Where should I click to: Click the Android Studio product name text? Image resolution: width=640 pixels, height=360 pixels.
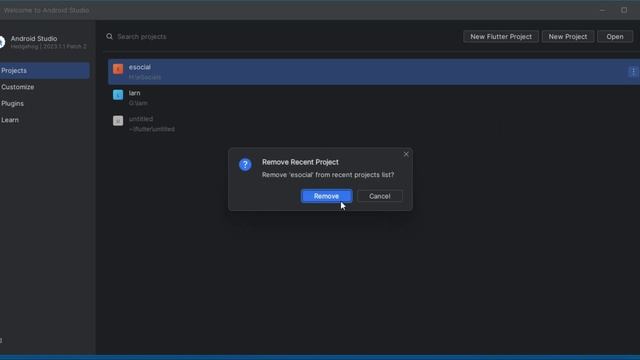point(34,38)
